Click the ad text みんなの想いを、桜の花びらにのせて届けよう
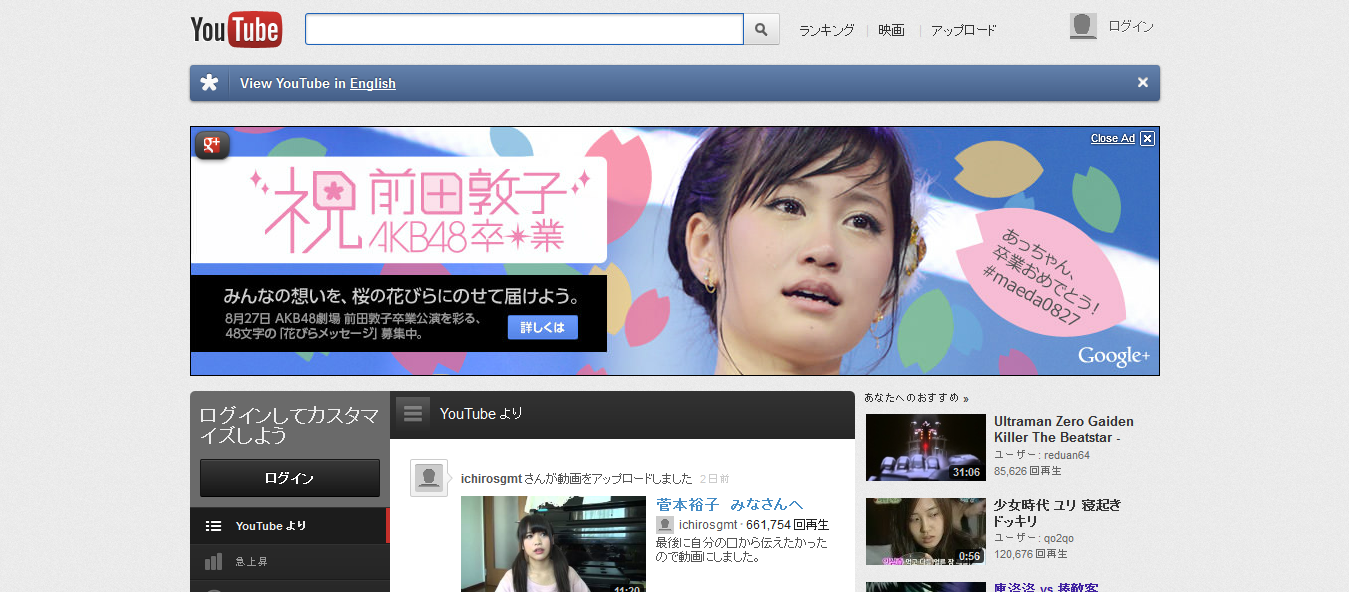 tap(402, 297)
